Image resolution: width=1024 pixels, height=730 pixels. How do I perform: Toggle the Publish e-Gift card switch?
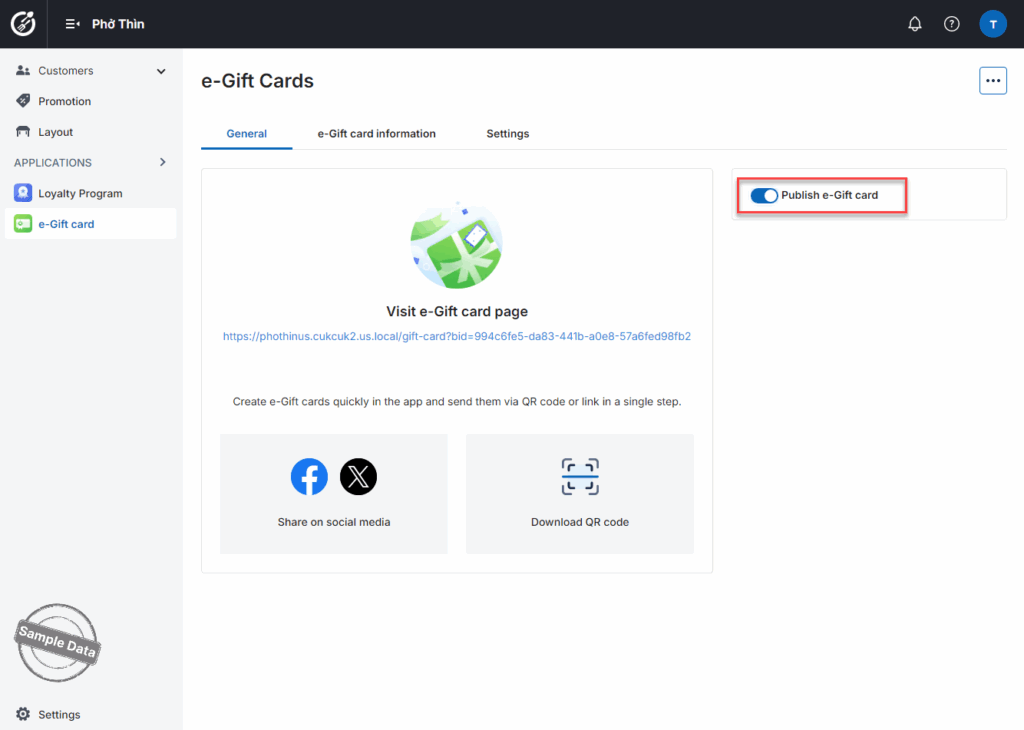pyautogui.click(x=764, y=196)
